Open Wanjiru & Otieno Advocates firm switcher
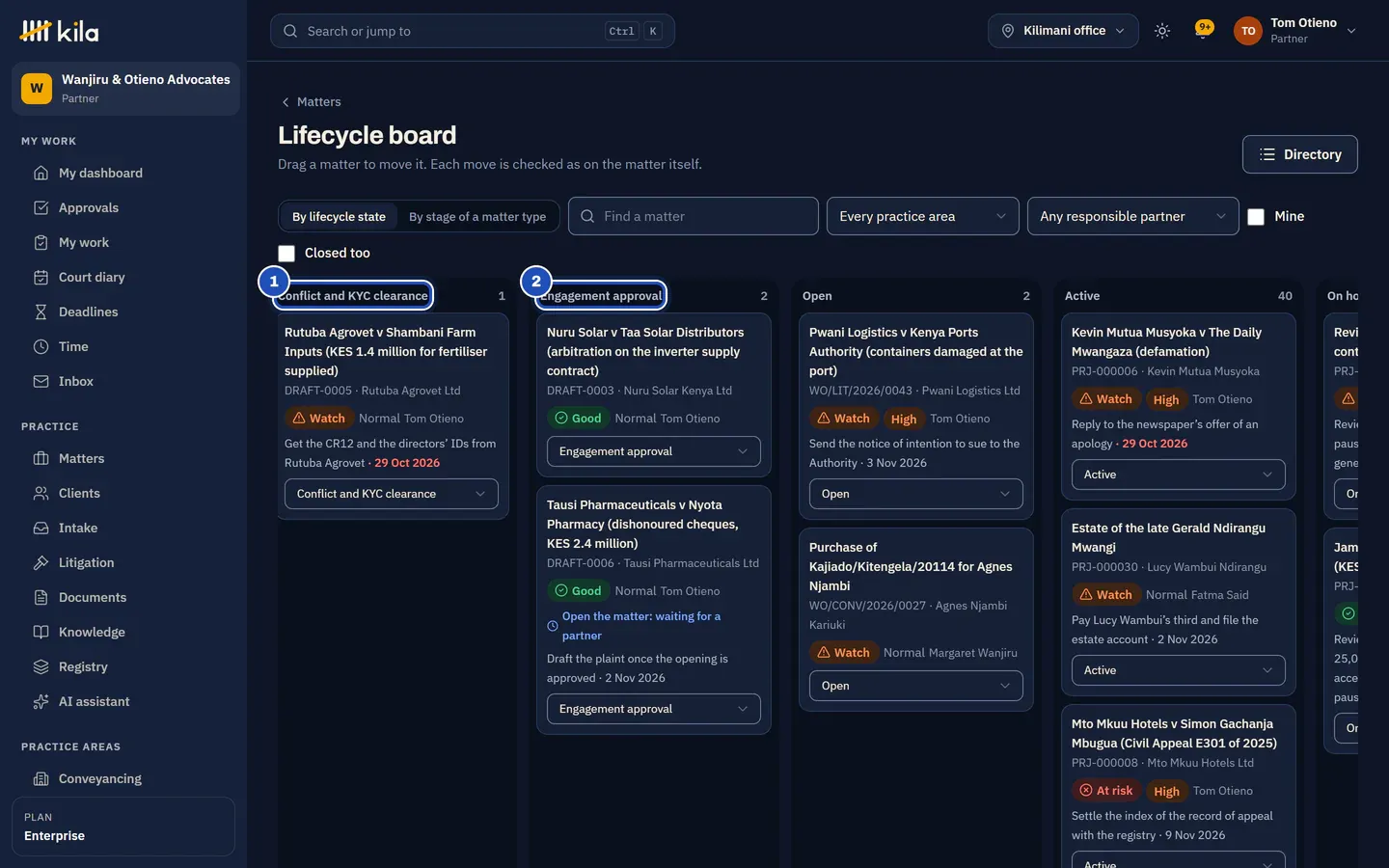The width and height of the screenshot is (1389, 868). [x=125, y=89]
